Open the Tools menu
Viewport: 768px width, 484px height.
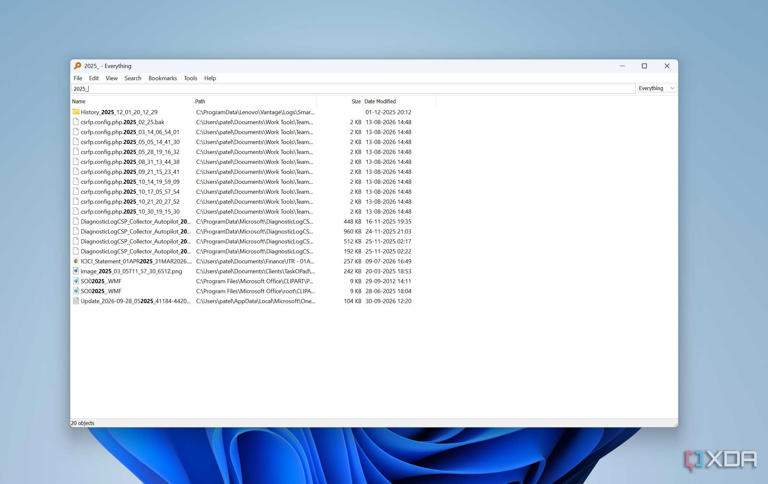[191, 78]
